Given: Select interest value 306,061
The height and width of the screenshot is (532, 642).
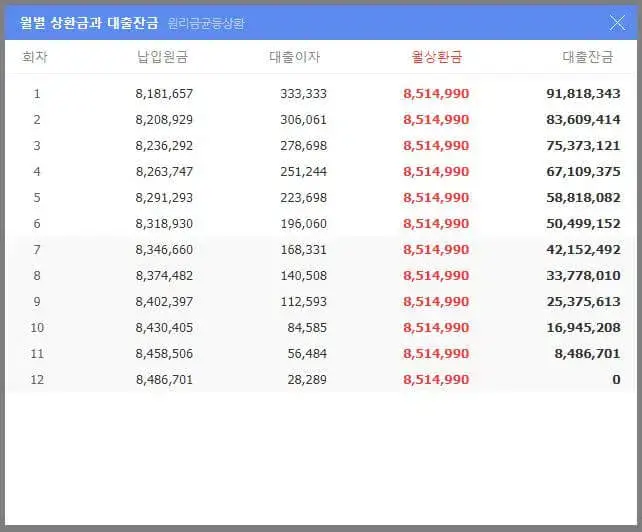Looking at the screenshot, I should [303, 120].
